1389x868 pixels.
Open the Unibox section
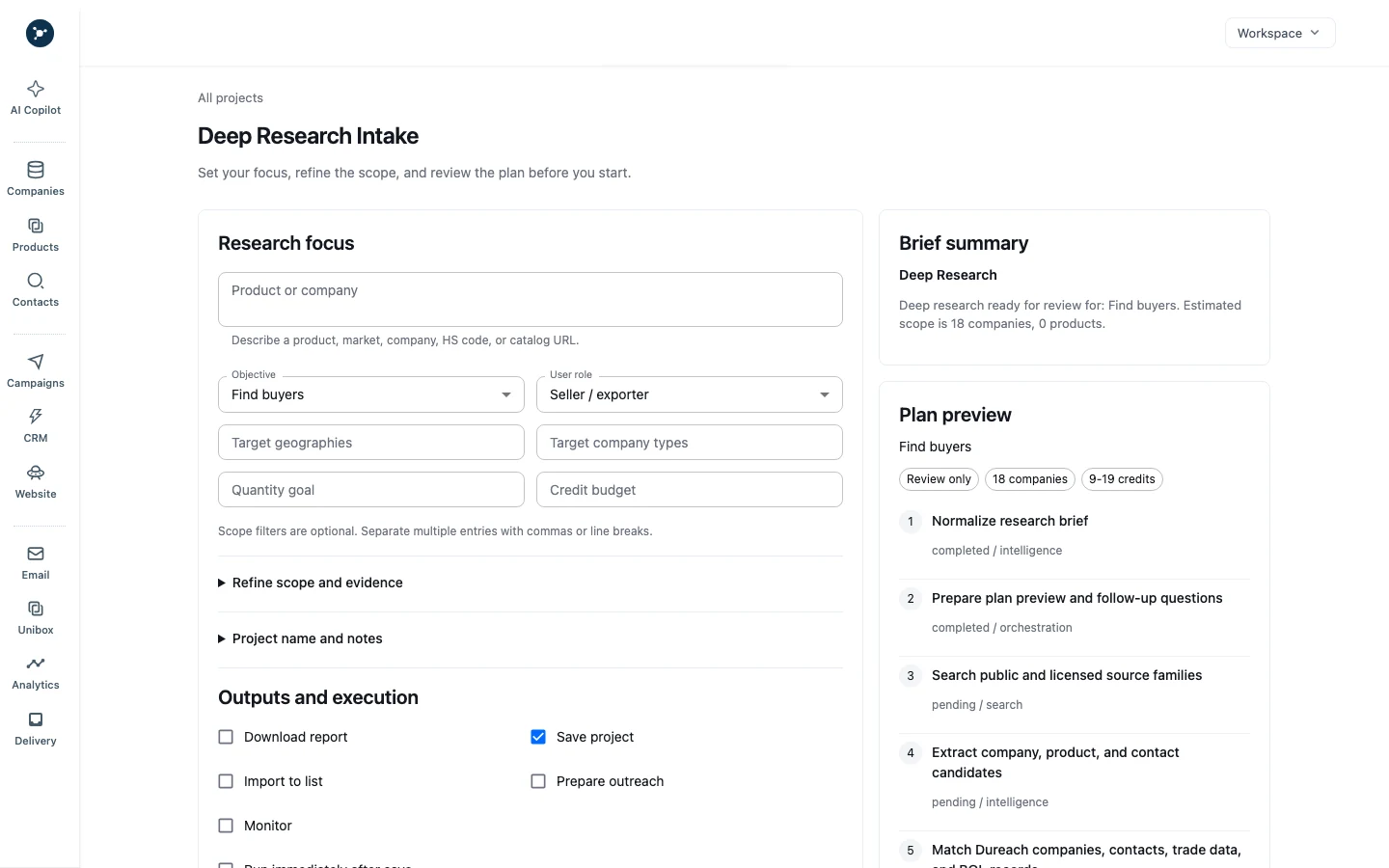coord(36,618)
